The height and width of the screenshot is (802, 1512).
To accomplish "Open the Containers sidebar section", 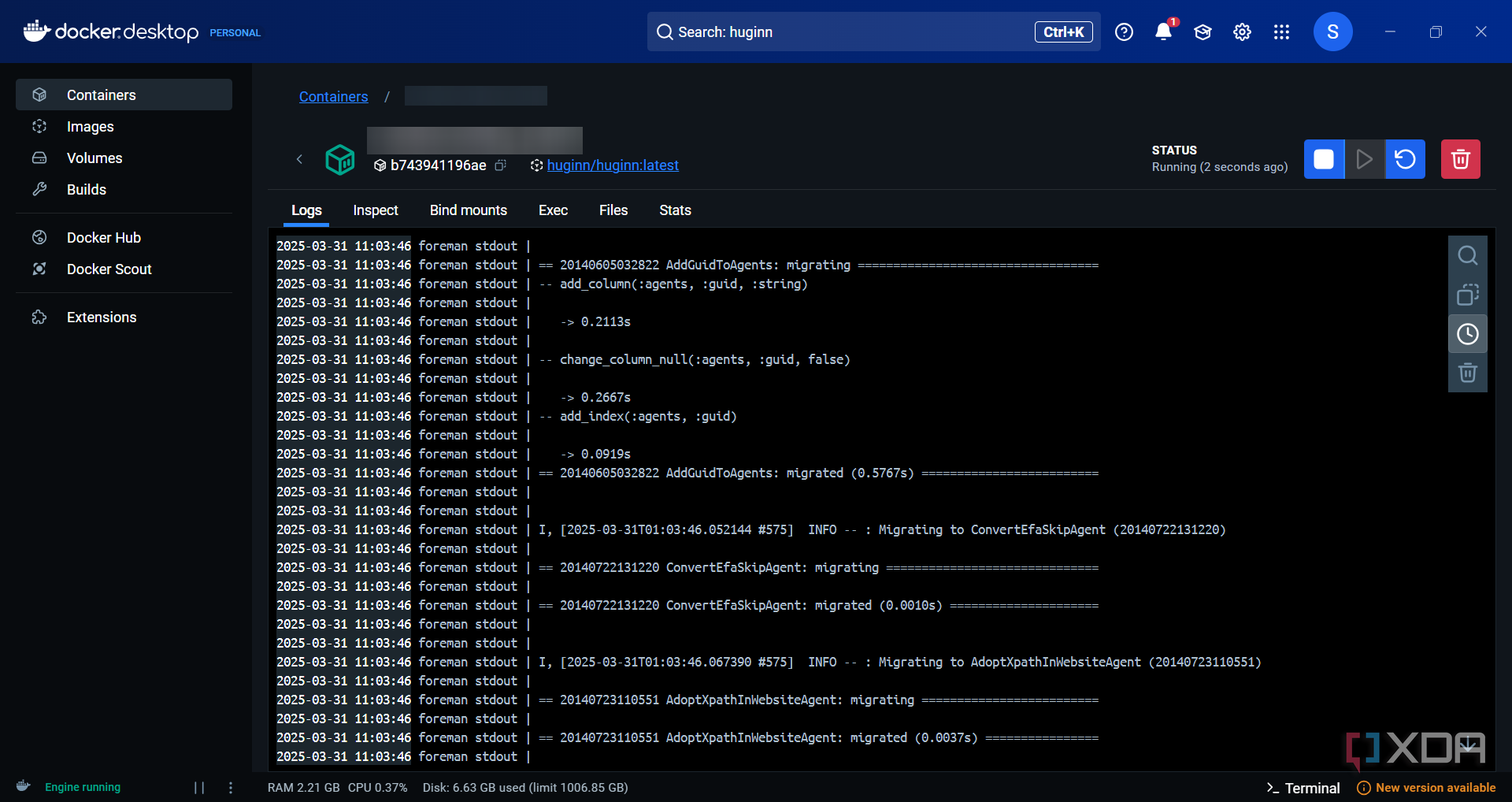I will (124, 95).
